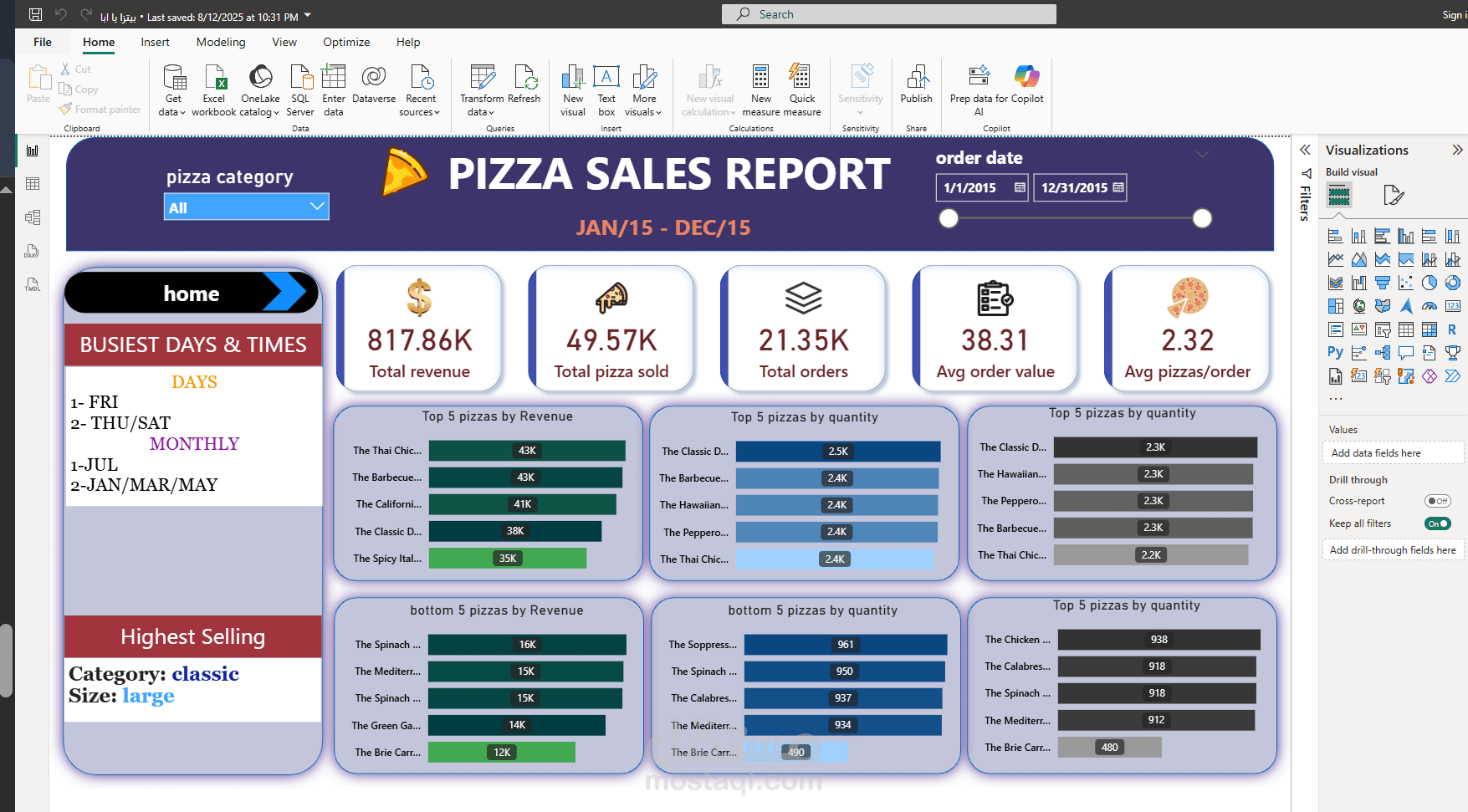Viewport: 1468px width, 812px height.
Task: Add a Quick measure
Action: (802, 90)
